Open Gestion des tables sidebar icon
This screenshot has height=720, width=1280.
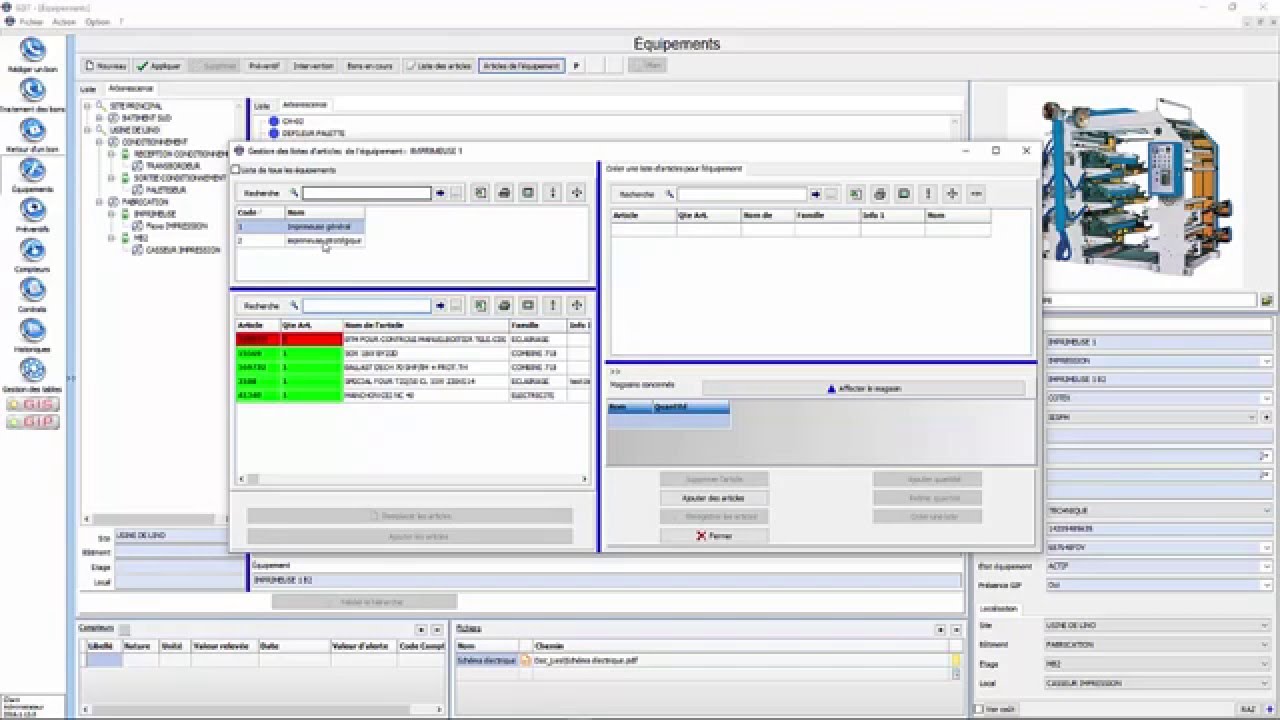(33, 370)
